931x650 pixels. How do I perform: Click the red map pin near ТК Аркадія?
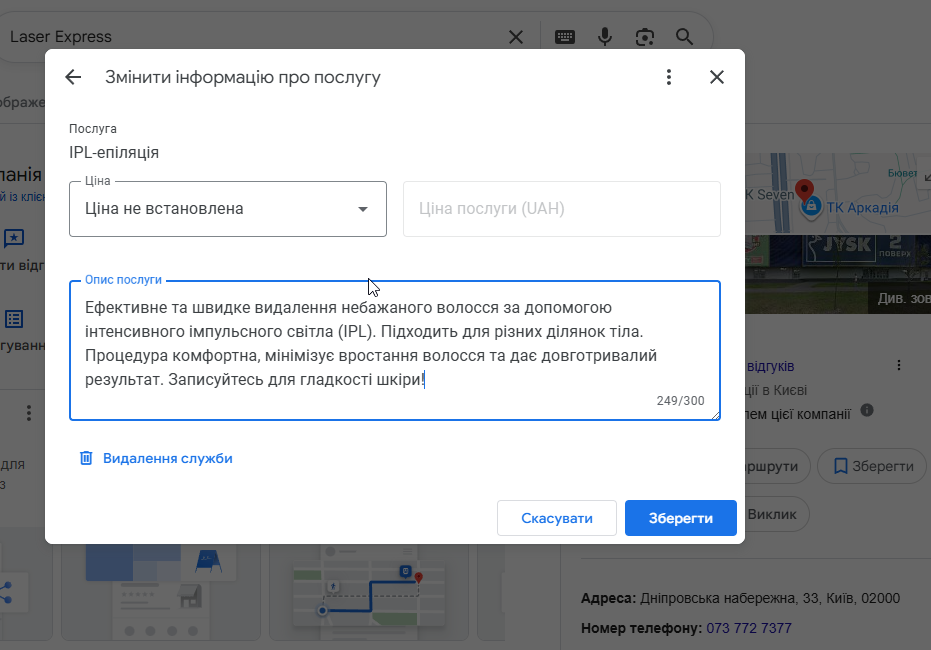(805, 190)
